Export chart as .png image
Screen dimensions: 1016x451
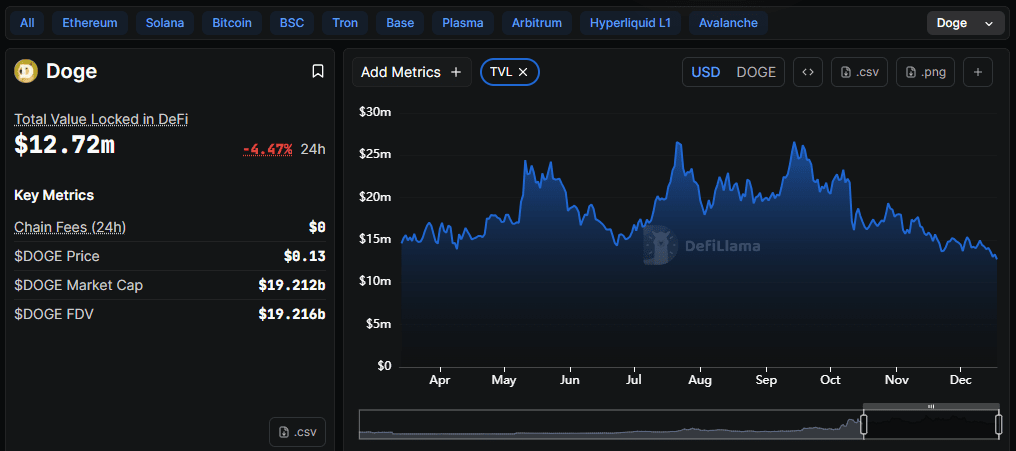click(925, 72)
